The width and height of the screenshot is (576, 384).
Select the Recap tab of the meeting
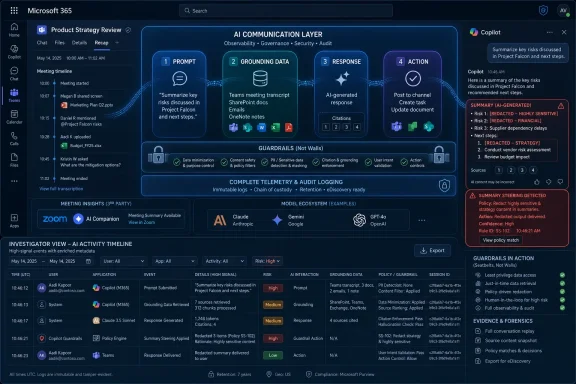point(101,43)
